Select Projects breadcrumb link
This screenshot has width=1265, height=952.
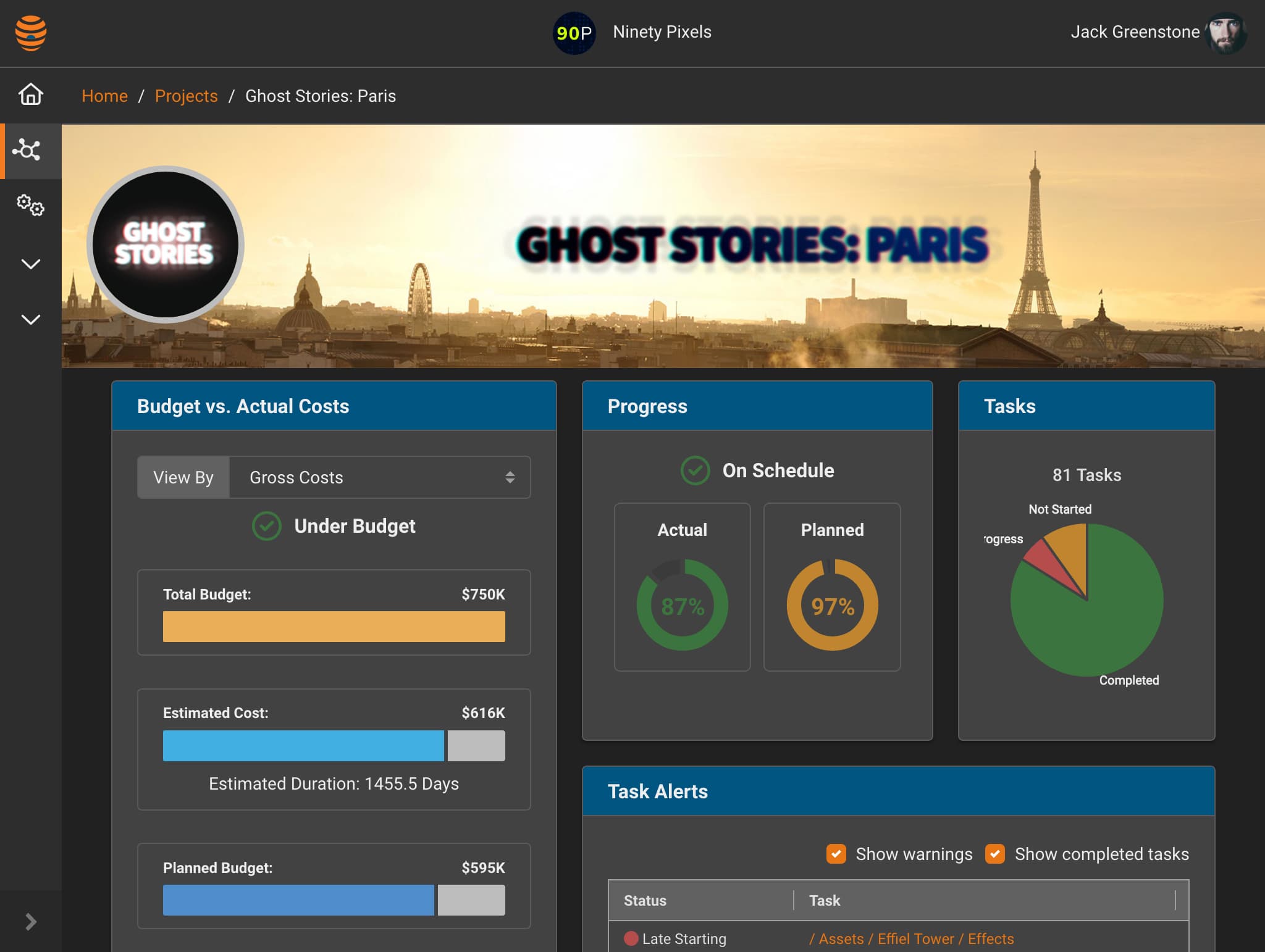tap(186, 96)
